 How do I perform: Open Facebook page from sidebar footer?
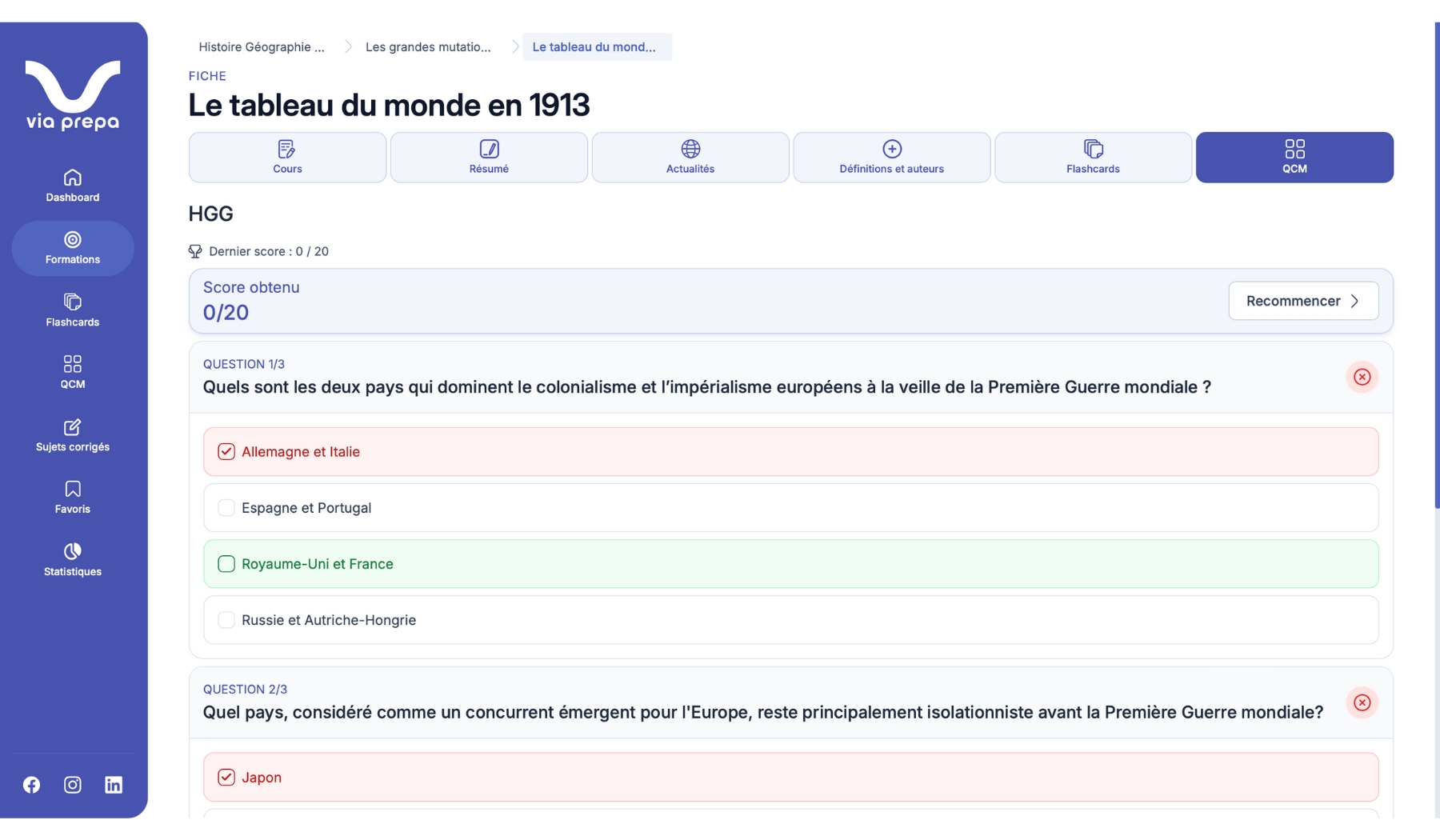click(x=31, y=785)
